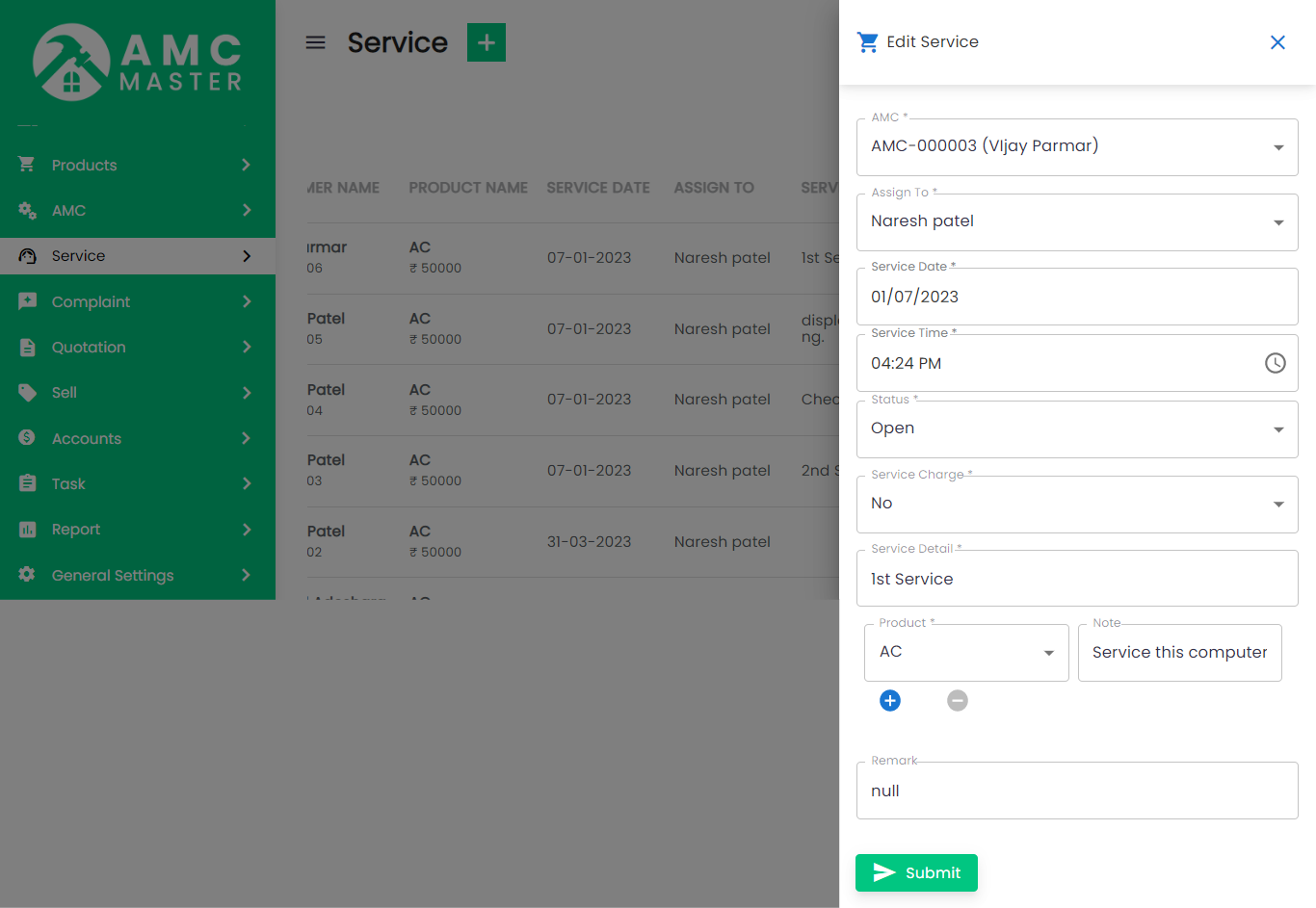Open the Status dropdown set to Open

tap(1076, 429)
